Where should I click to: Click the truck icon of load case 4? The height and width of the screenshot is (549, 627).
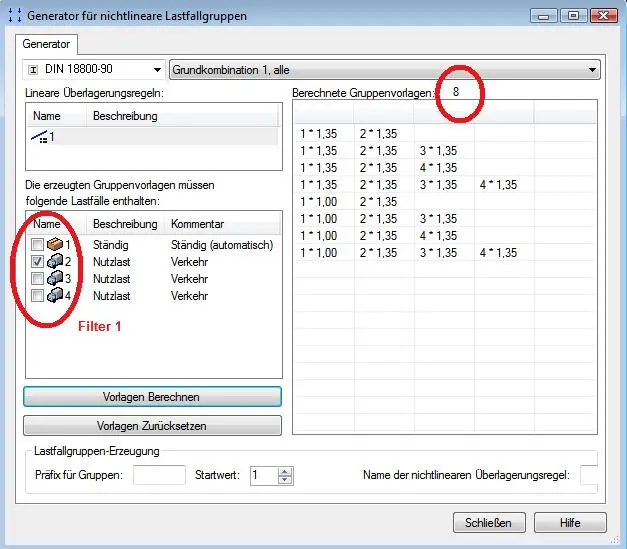tap(55, 295)
